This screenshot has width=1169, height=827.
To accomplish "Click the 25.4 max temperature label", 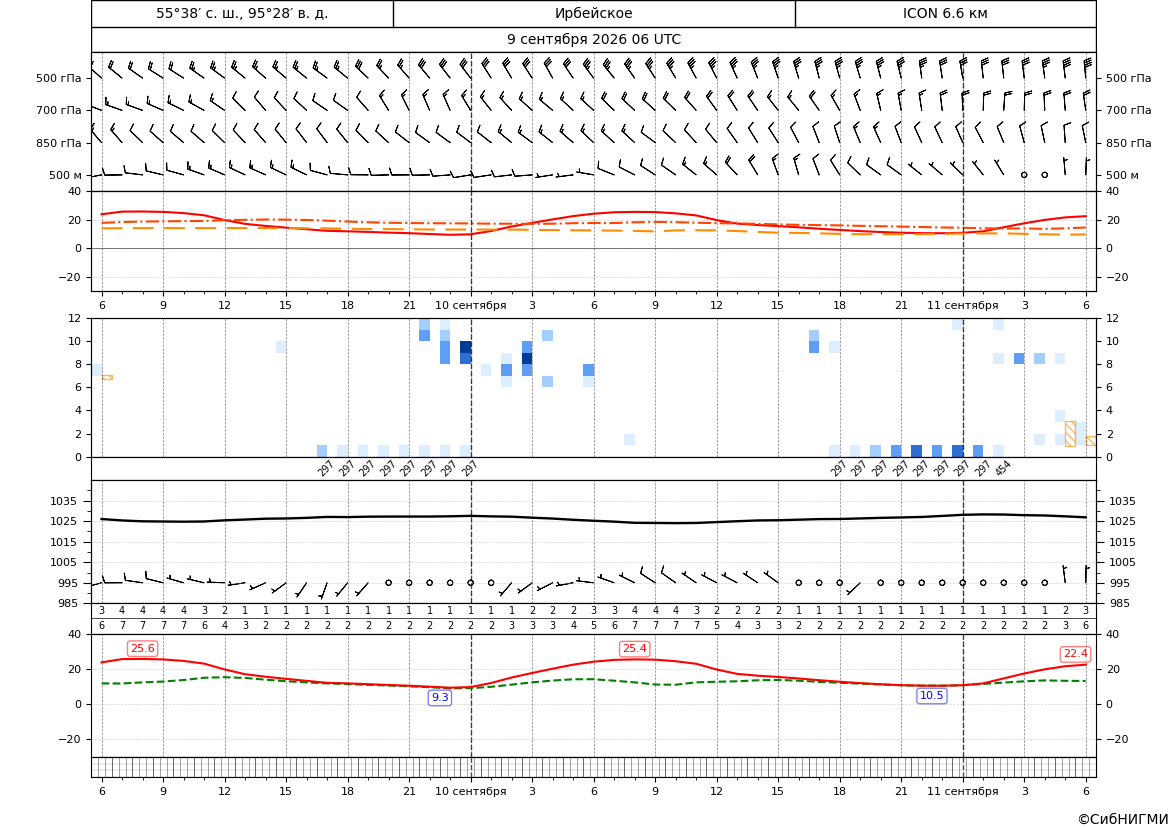I will click(x=634, y=648).
